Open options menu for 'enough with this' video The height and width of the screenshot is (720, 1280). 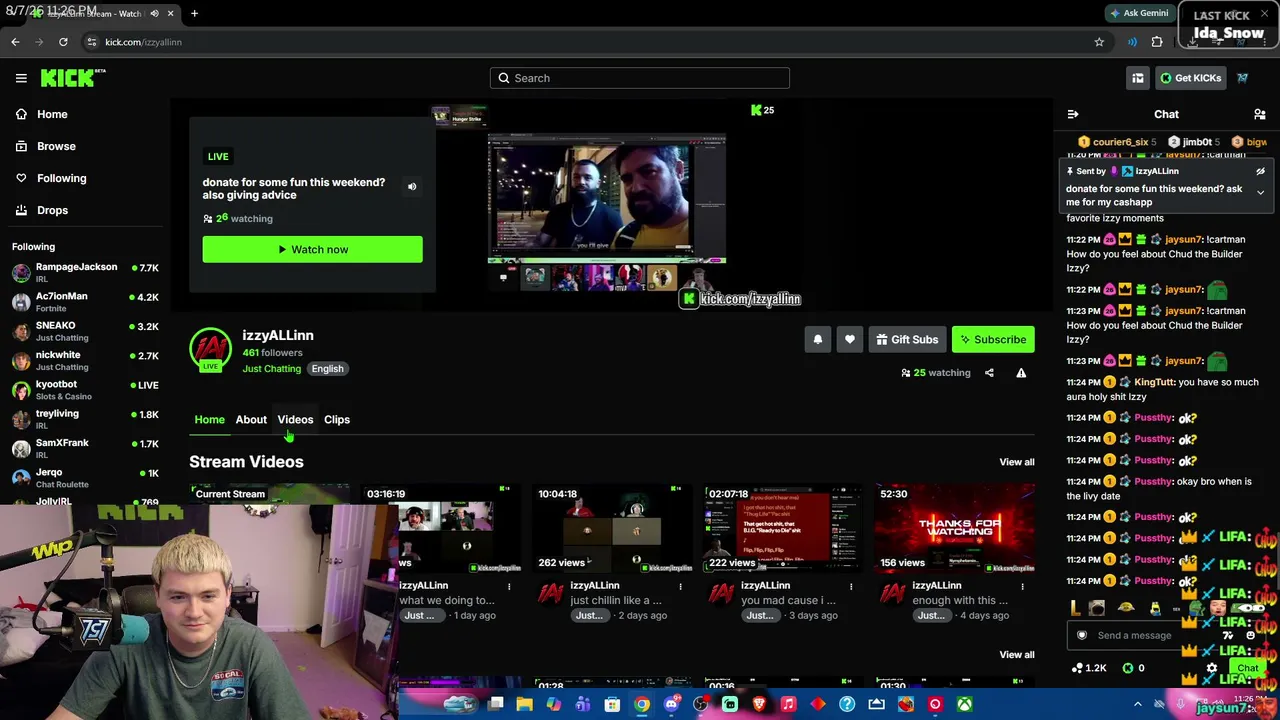1022,587
